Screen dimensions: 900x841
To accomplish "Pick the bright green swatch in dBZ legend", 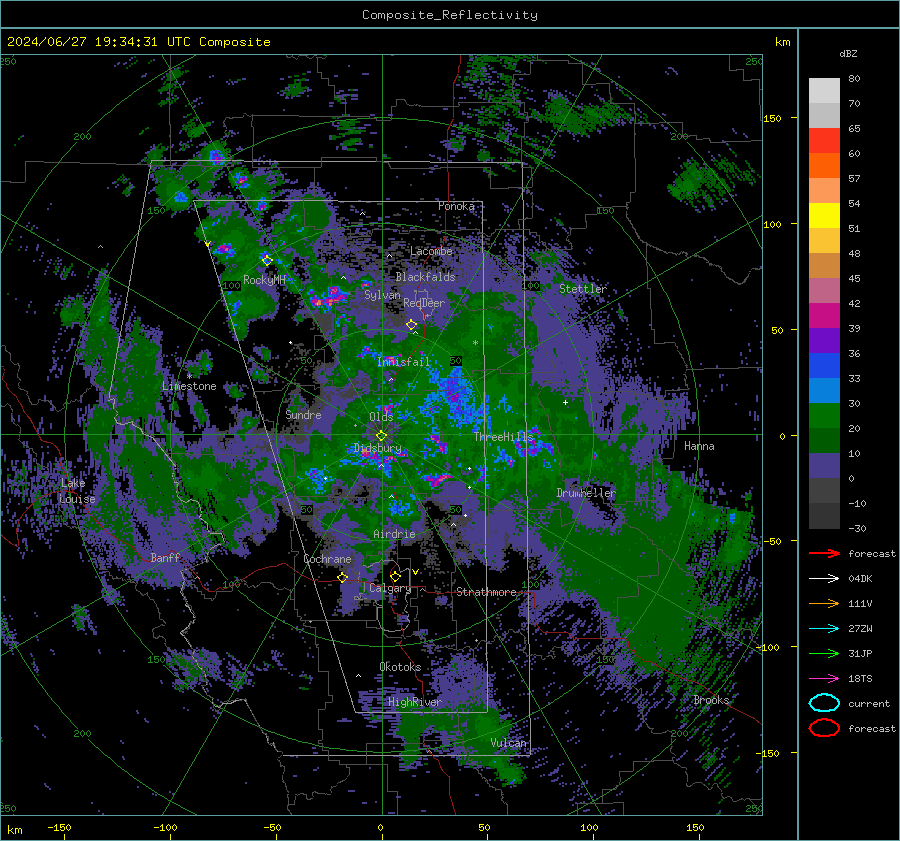I will pyautogui.click(x=824, y=415).
